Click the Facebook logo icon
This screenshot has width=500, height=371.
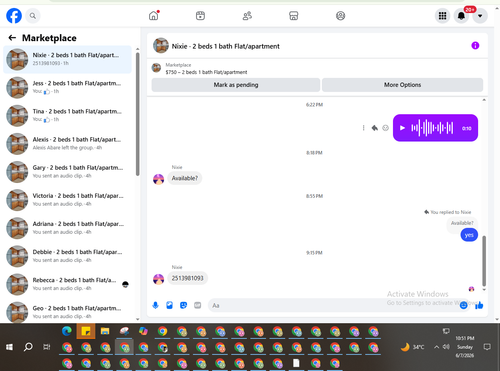tap(14, 16)
